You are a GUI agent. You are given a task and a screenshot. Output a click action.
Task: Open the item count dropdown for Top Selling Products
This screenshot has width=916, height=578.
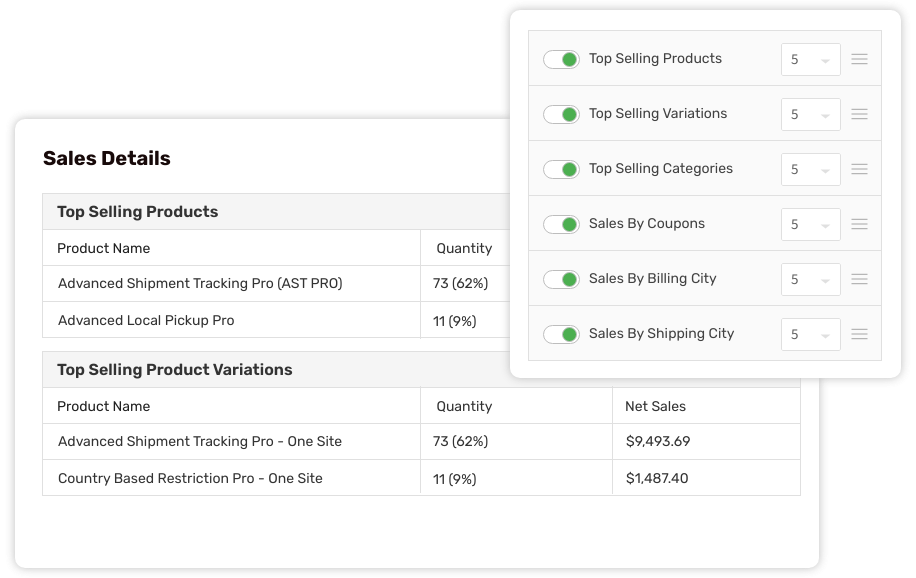pos(810,59)
